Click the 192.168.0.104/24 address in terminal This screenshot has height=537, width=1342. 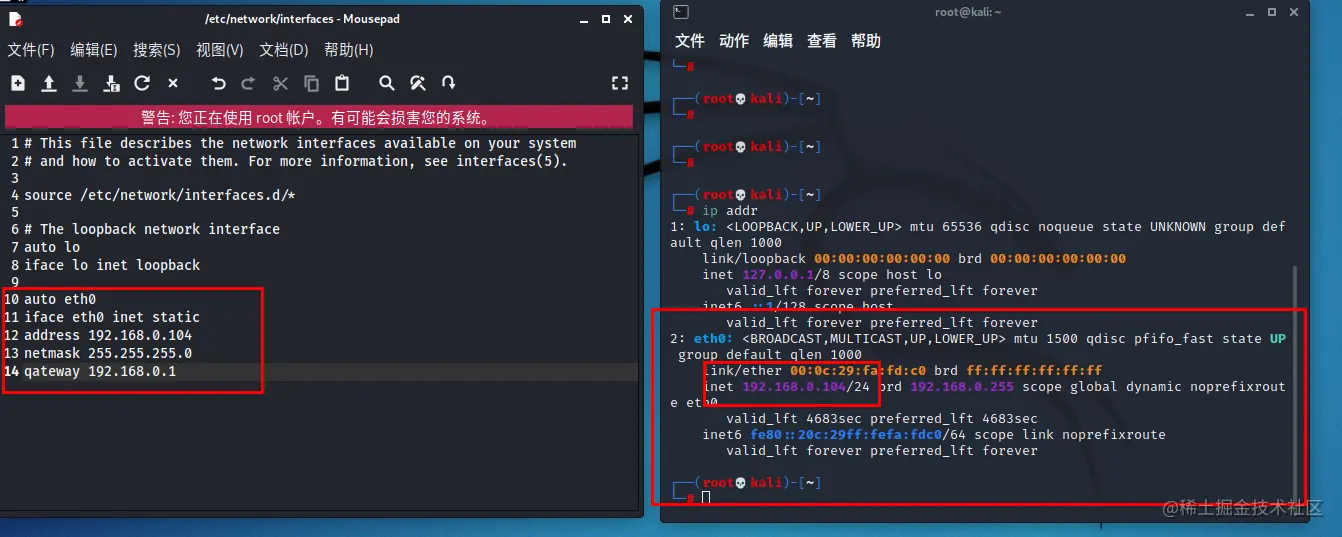coord(806,386)
